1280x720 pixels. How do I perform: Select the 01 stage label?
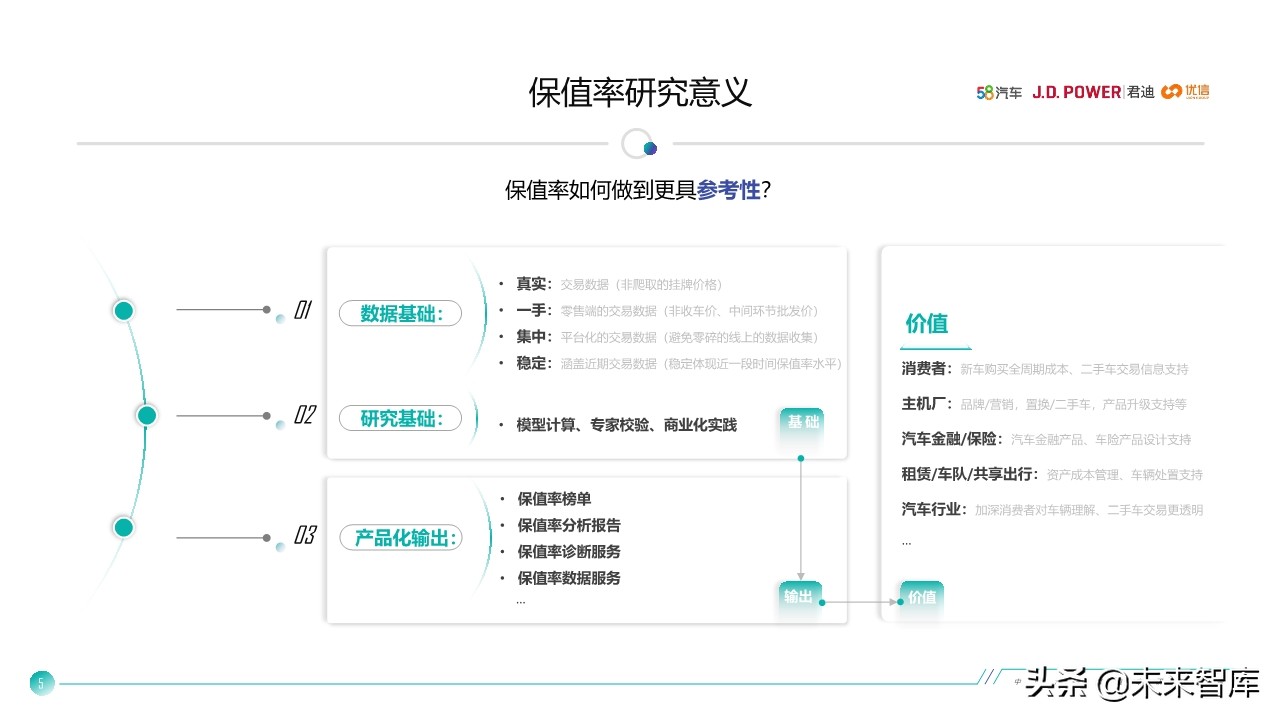click(303, 311)
